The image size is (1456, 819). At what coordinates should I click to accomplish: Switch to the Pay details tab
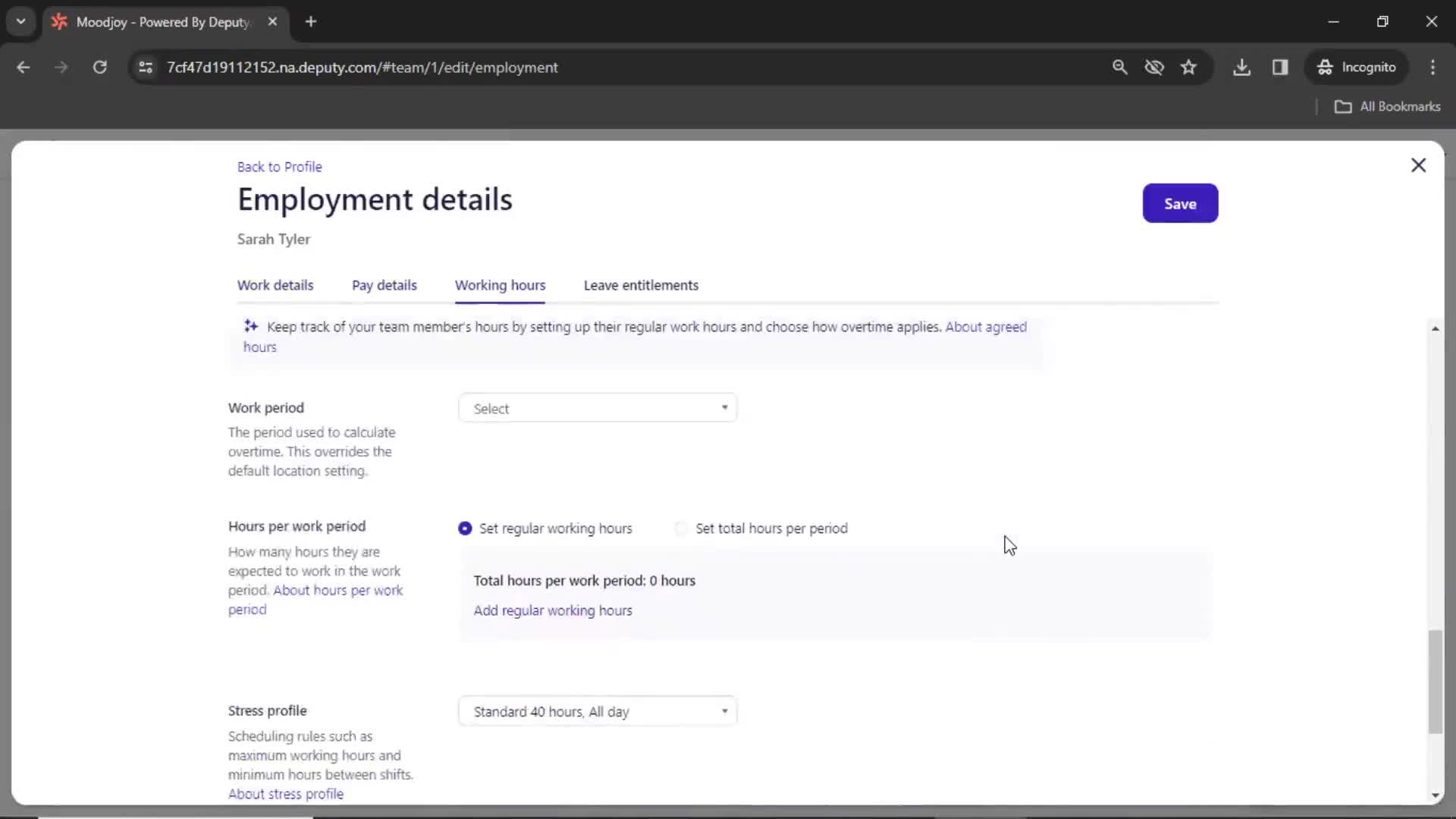click(x=384, y=285)
